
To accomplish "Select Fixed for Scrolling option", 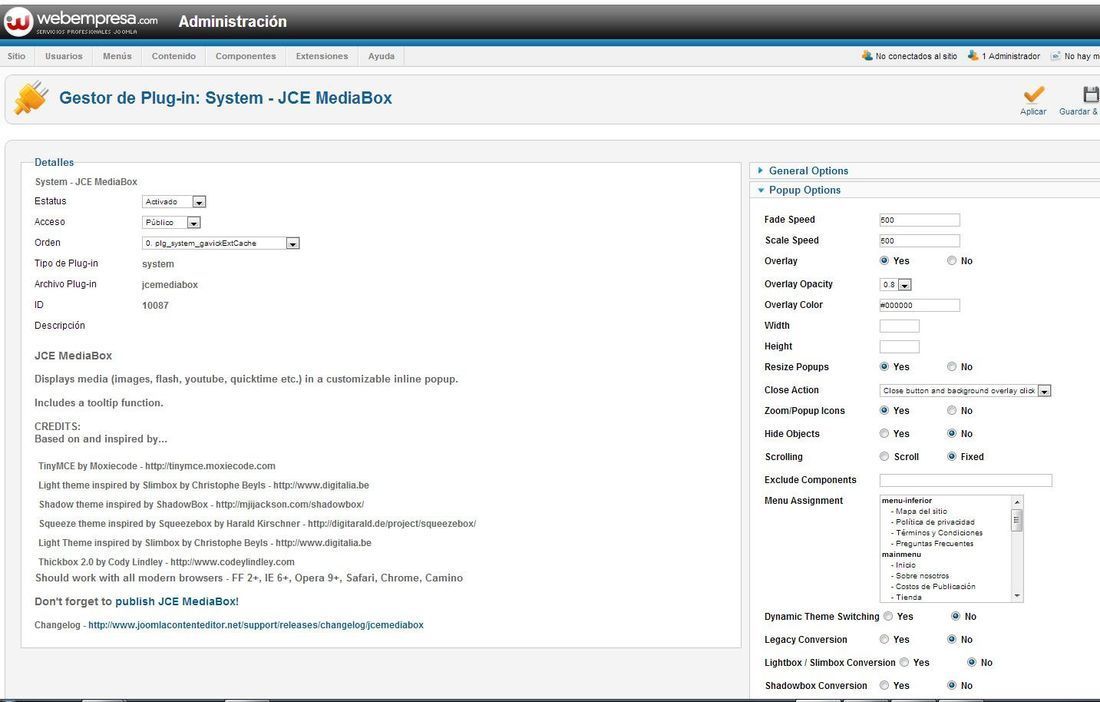I will pyautogui.click(x=951, y=456).
